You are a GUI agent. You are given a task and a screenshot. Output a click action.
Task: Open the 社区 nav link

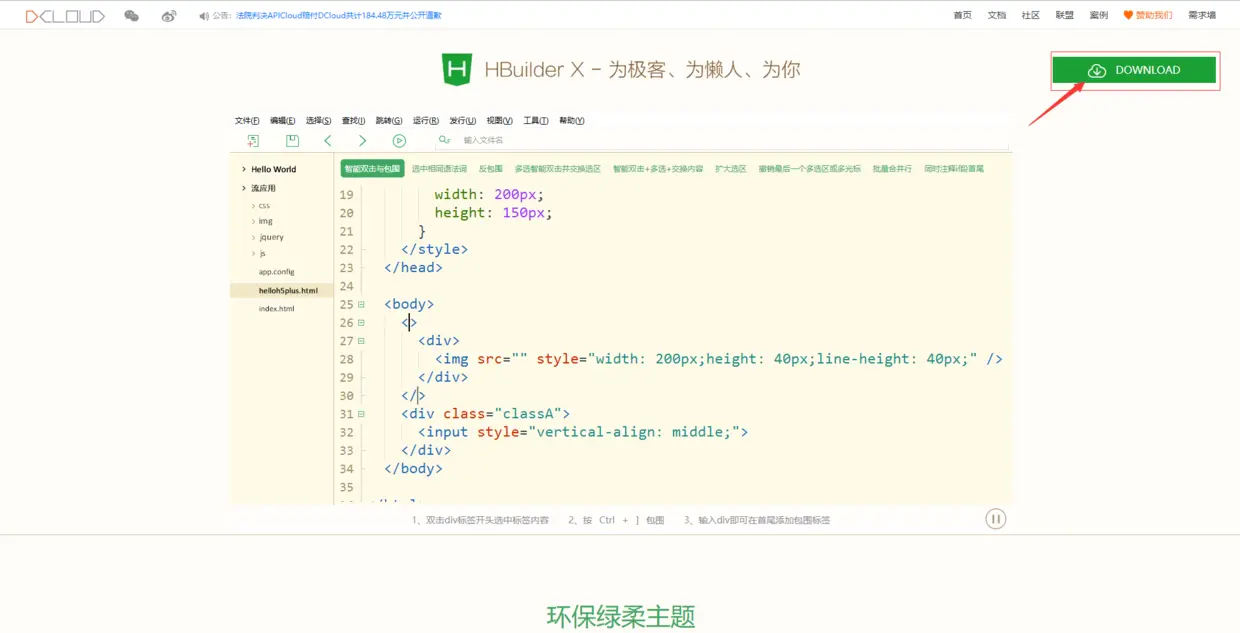point(1030,15)
